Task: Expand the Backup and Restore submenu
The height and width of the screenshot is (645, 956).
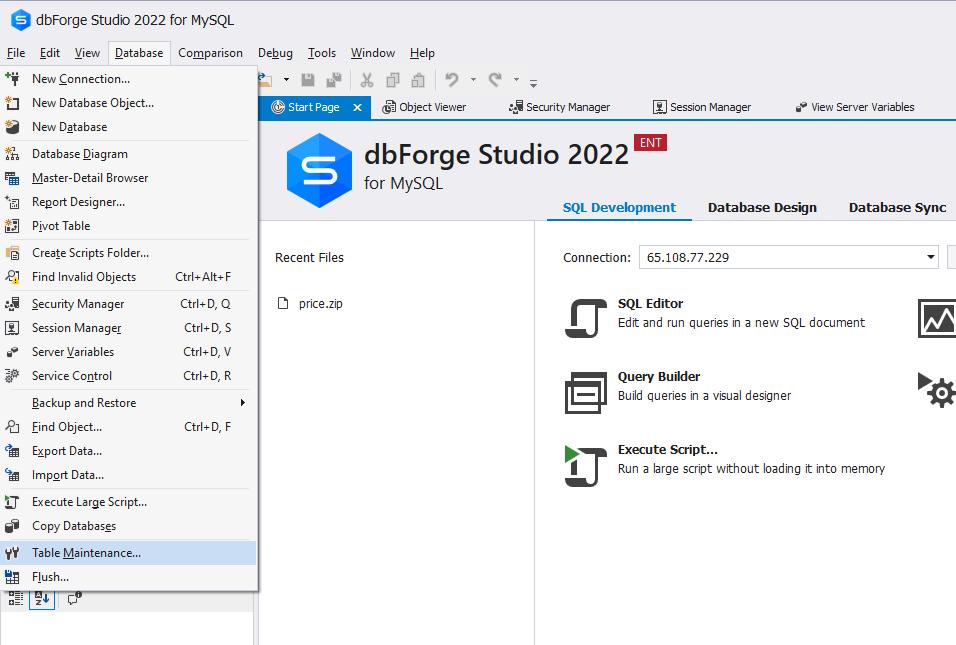Action: [x=128, y=402]
